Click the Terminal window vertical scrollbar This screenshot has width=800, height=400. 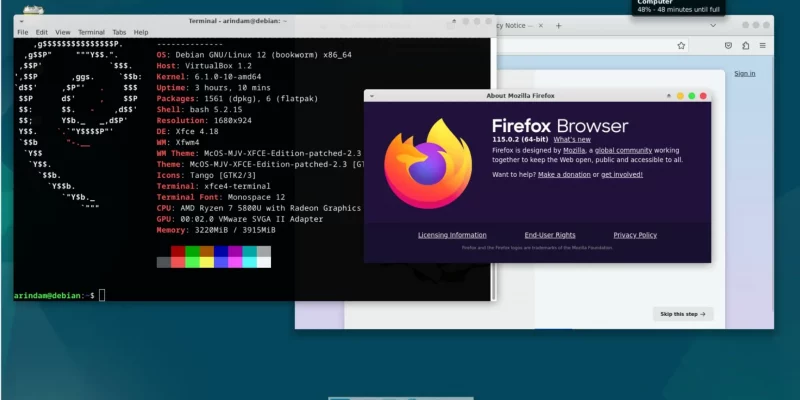493,168
